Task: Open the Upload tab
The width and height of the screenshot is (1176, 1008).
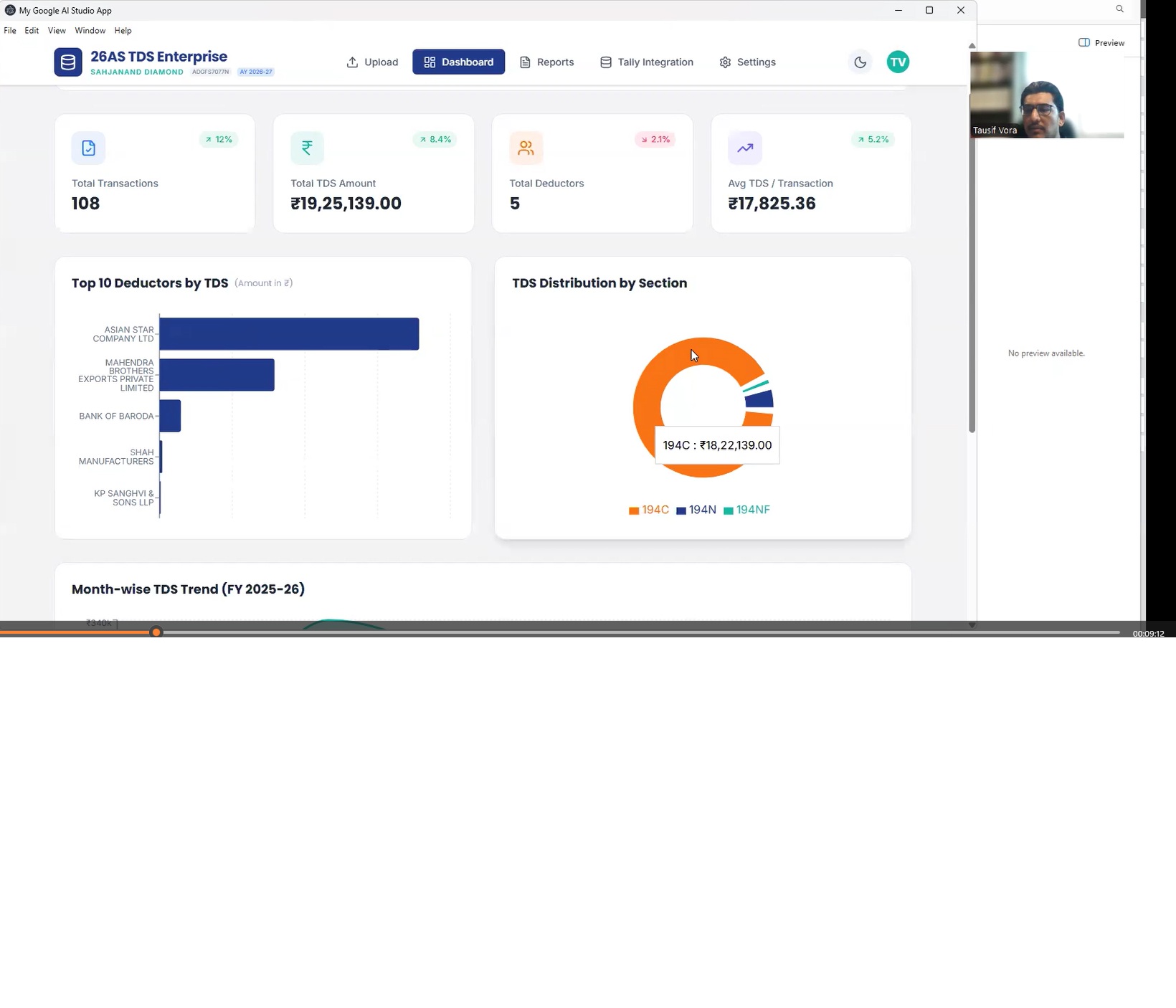Action: (372, 62)
